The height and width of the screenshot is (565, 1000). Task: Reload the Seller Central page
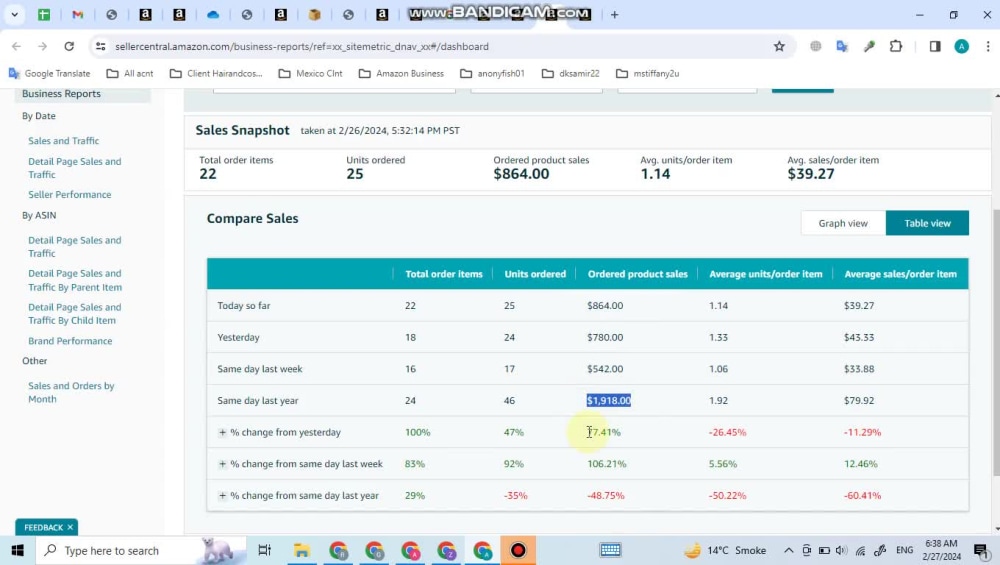tap(69, 47)
